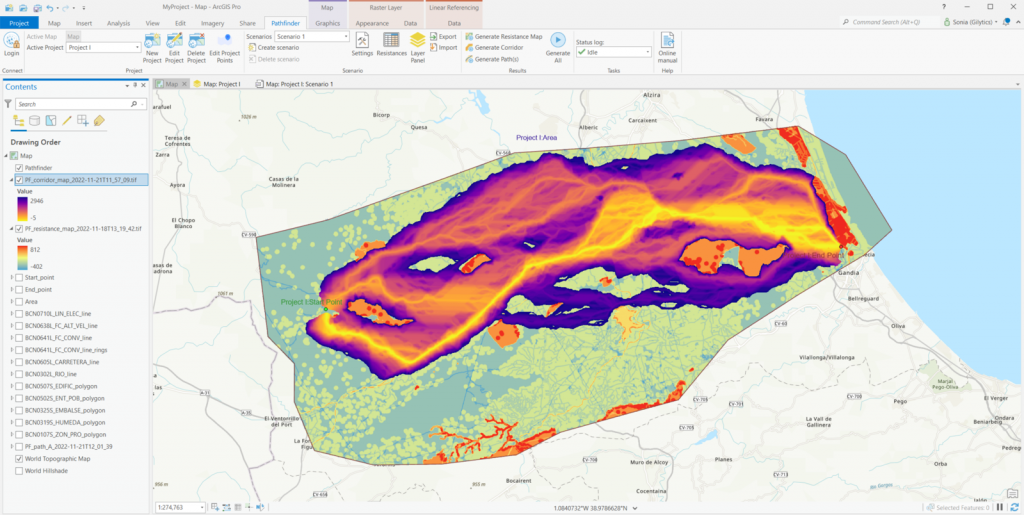Click the Delete Project icon
1024x515 pixels.
click(x=197, y=40)
